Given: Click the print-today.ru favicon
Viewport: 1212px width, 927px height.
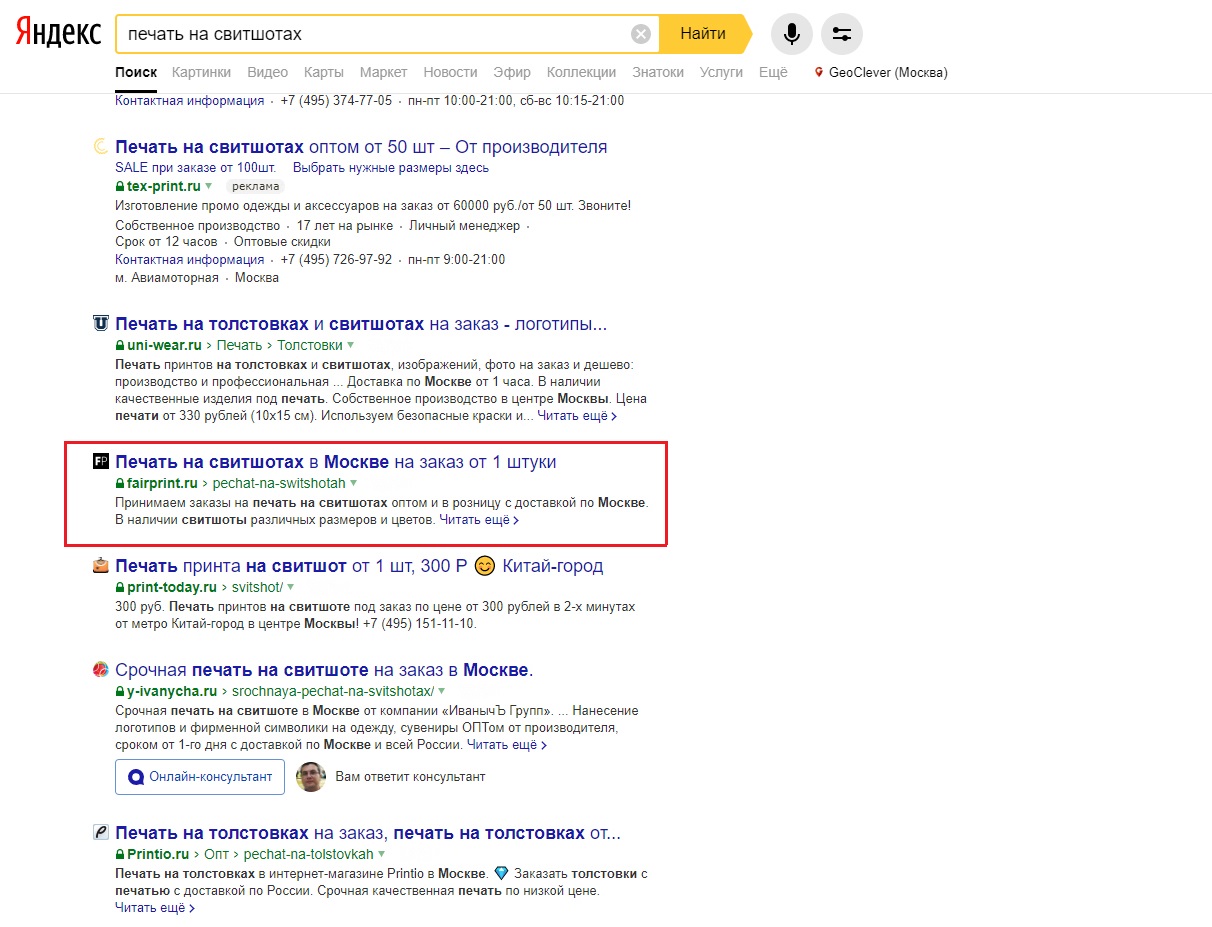Looking at the screenshot, I should [x=100, y=566].
